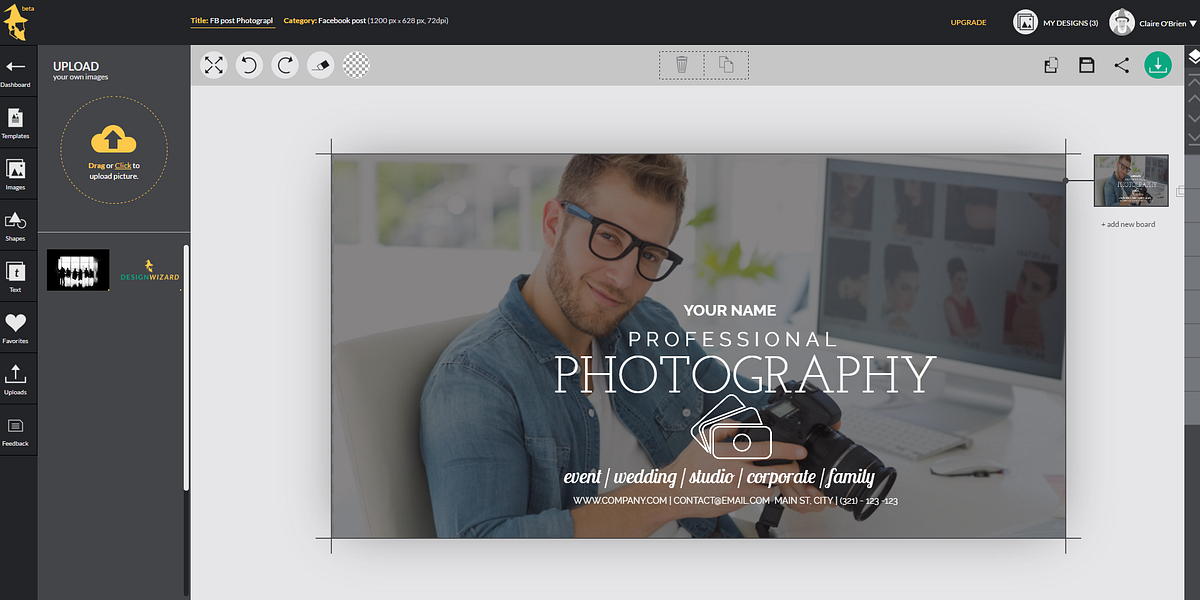The image size is (1200, 600).
Task: Click the UPGRADE link
Action: pos(968,22)
